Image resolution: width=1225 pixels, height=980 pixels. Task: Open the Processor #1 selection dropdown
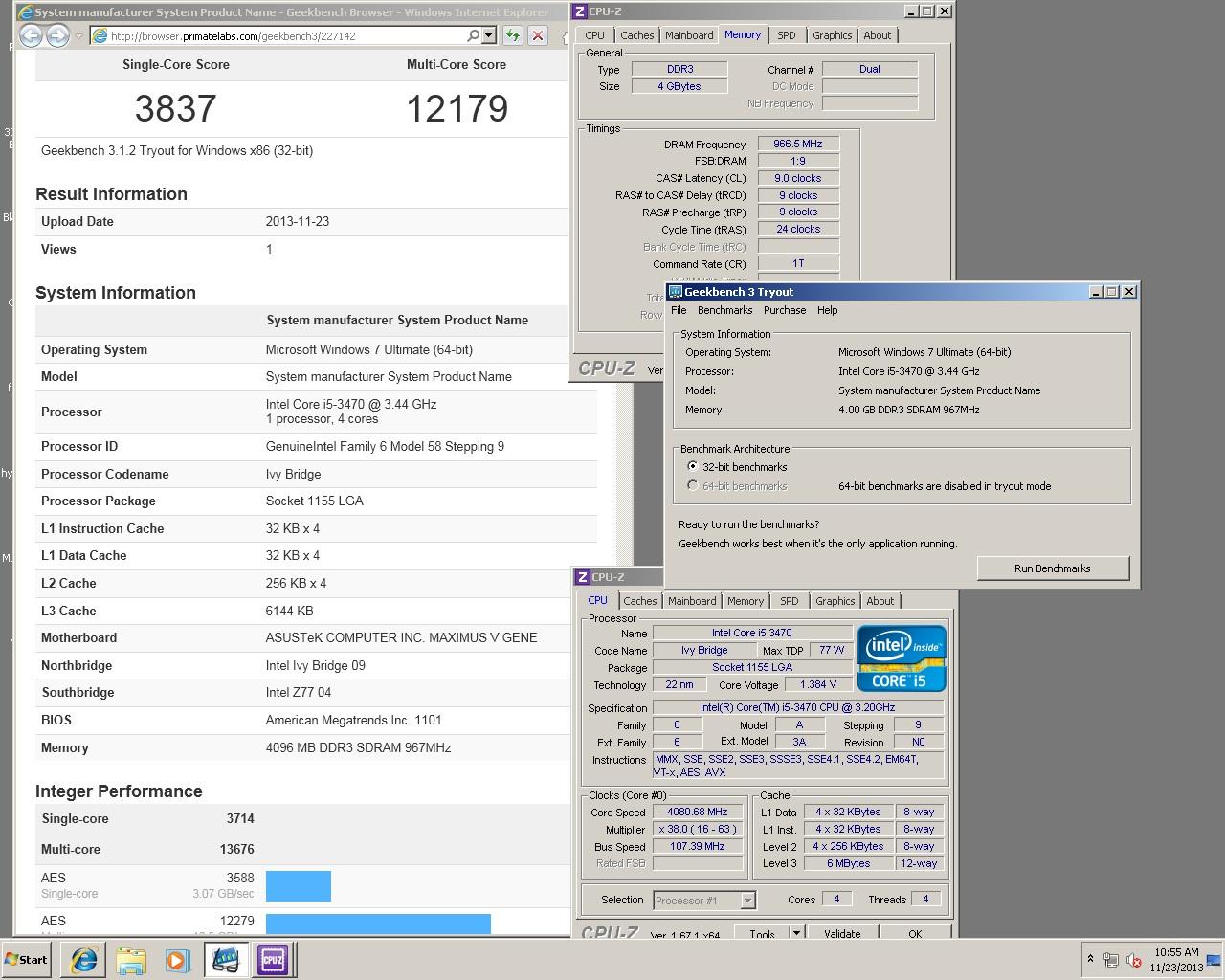704,901
